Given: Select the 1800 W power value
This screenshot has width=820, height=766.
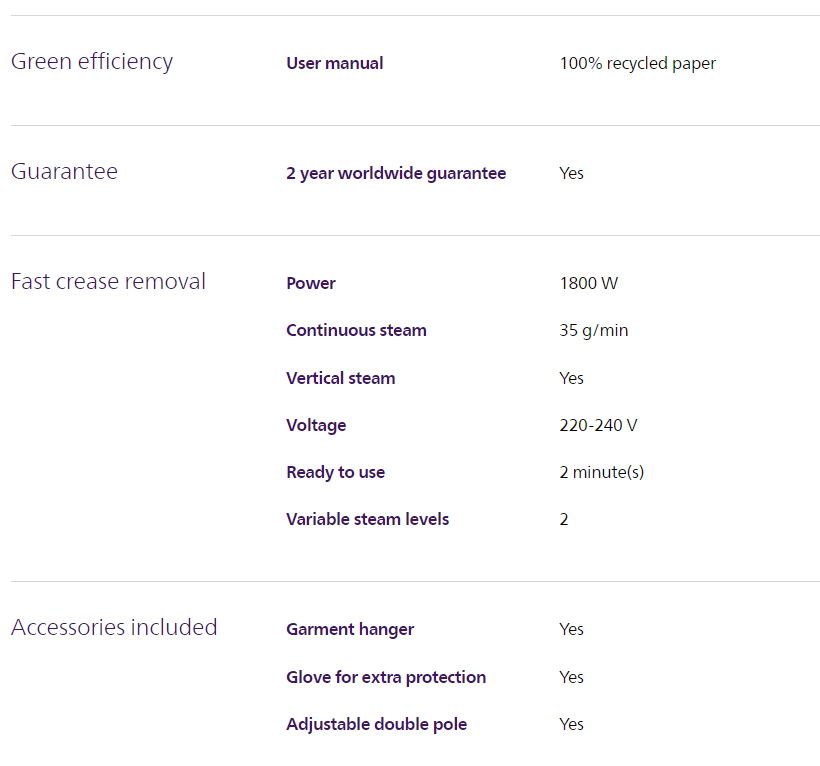Looking at the screenshot, I should coord(588,283).
